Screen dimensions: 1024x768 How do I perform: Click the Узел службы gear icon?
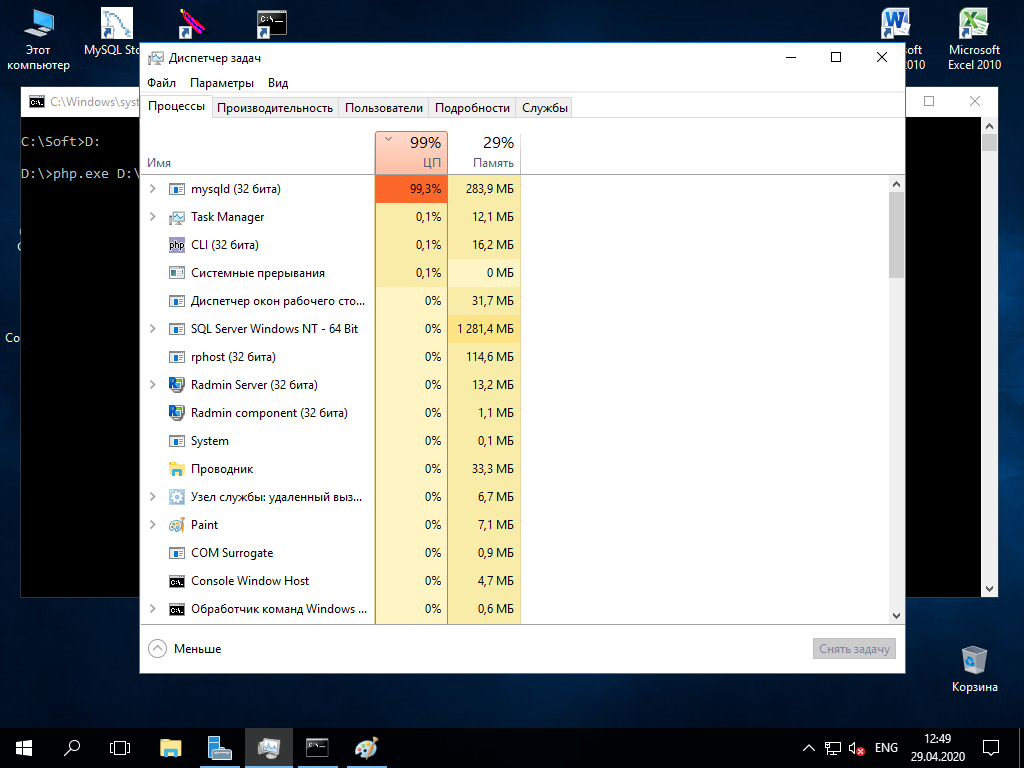pos(176,497)
